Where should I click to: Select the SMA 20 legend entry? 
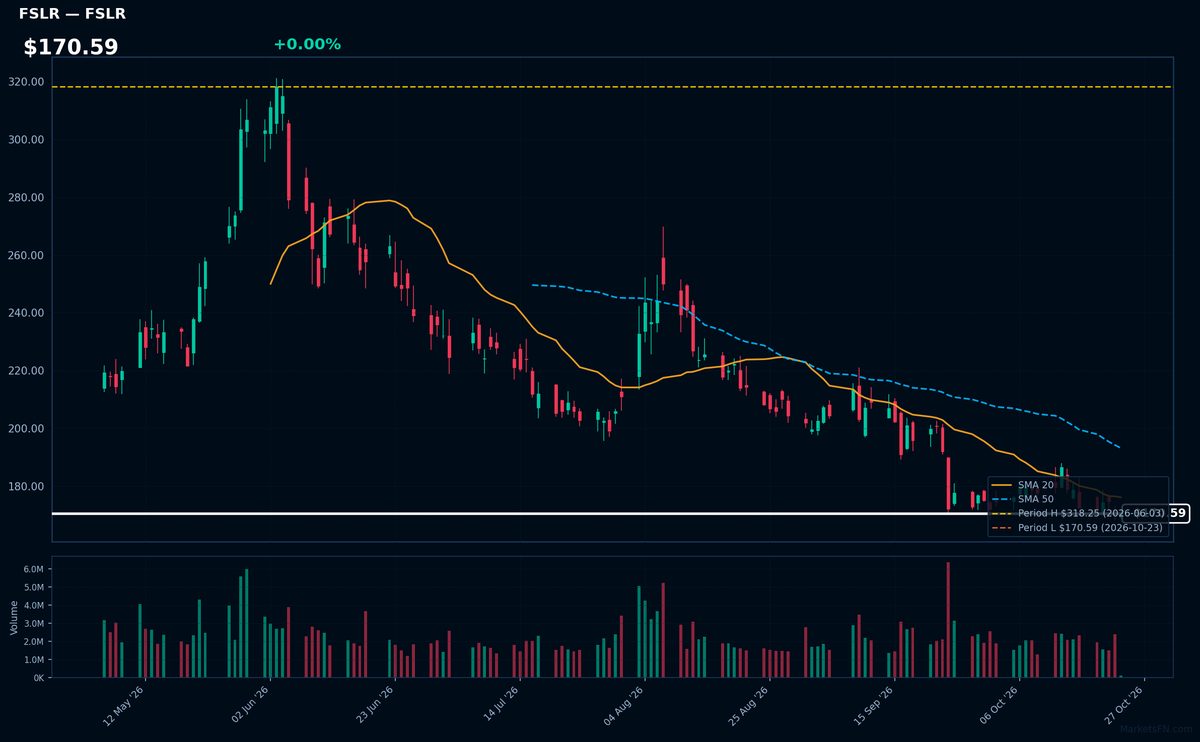1022,485
